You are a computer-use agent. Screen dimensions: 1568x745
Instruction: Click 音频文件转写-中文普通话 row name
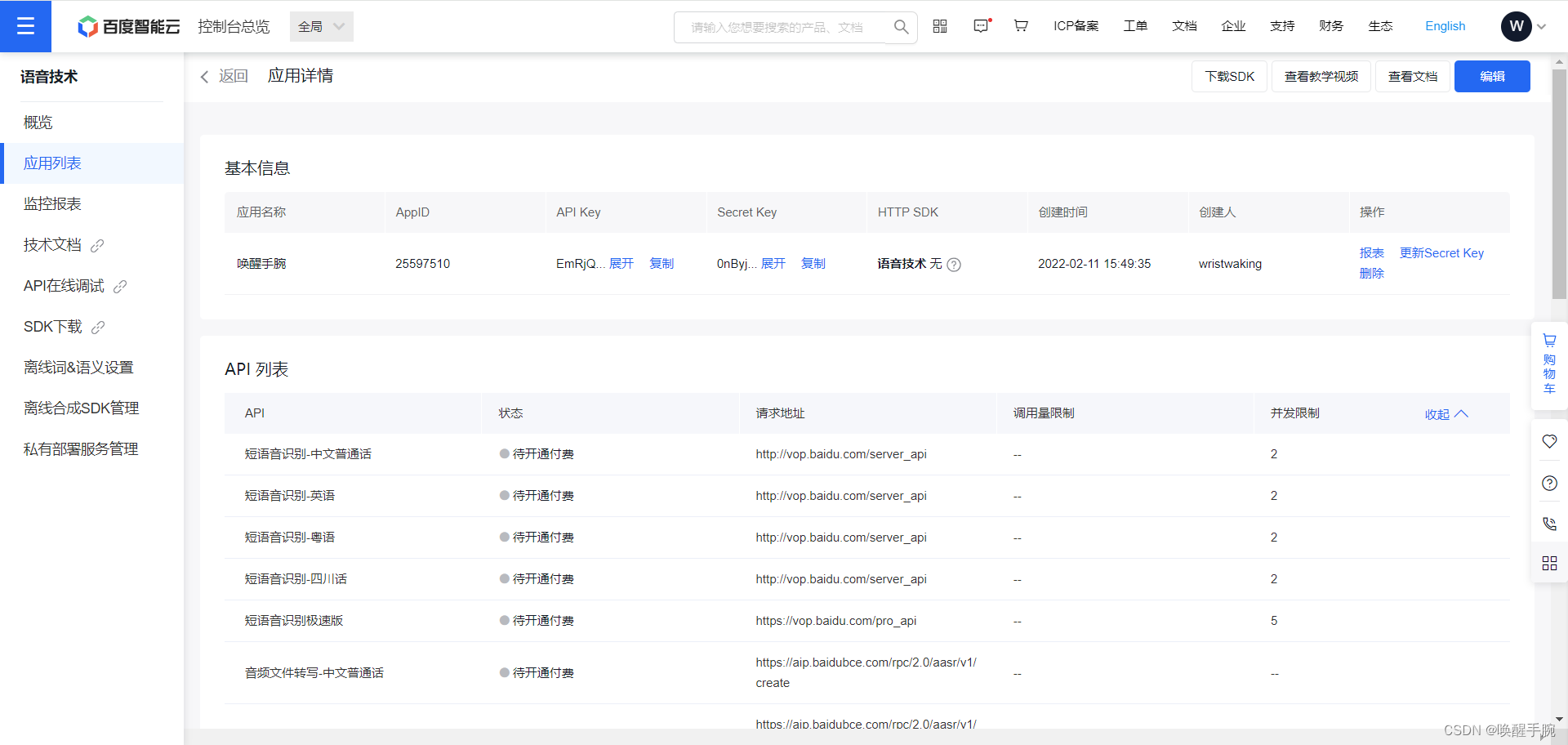314,673
